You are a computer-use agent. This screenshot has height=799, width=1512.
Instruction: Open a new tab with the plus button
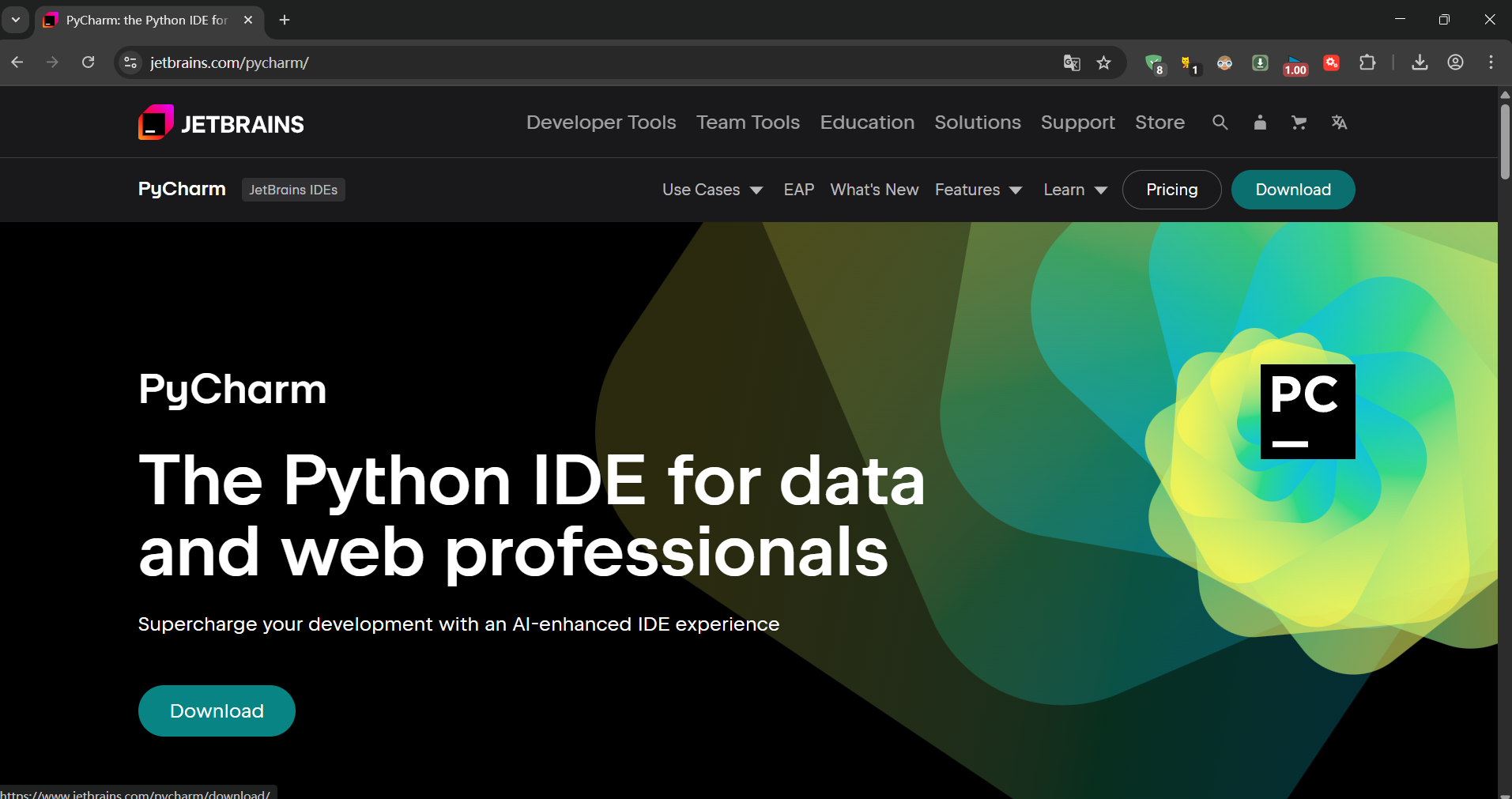coord(285,20)
